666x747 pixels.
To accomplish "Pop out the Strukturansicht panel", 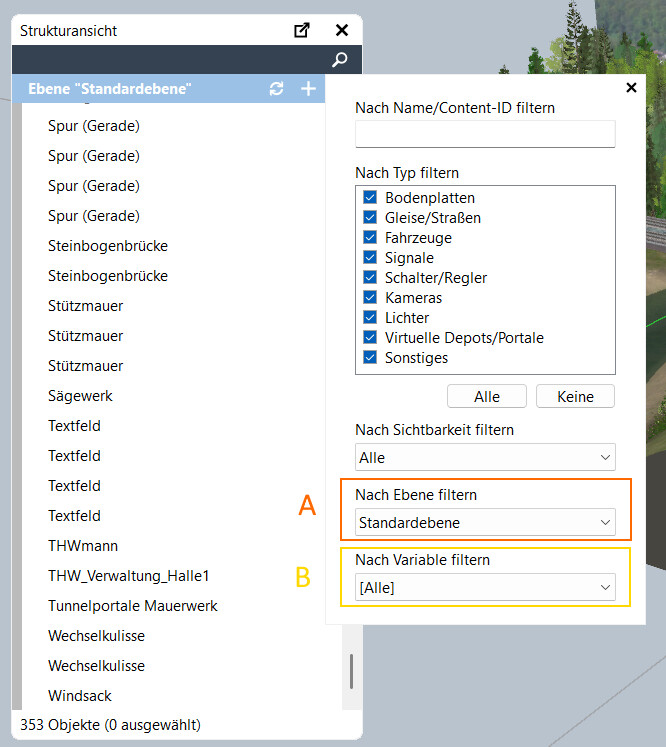I will pyautogui.click(x=302, y=31).
